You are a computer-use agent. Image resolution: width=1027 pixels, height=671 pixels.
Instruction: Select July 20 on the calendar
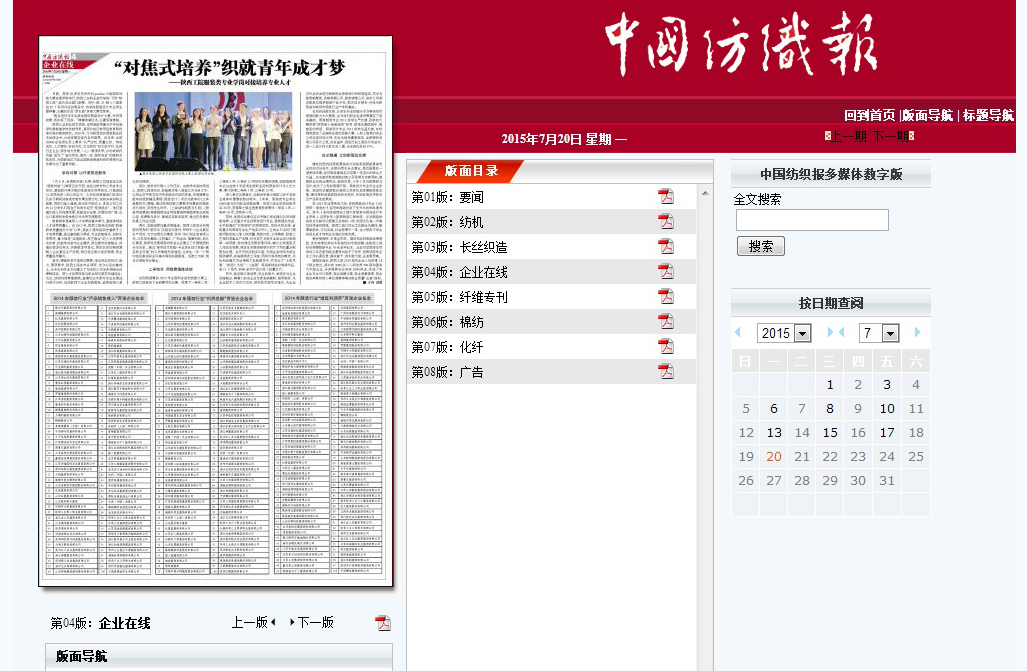coord(773,455)
